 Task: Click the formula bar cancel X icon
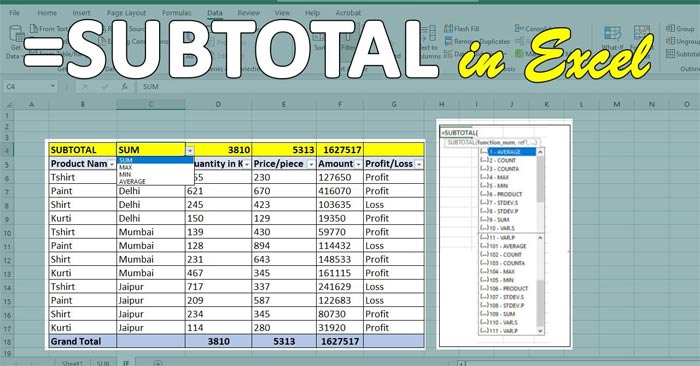click(x=85, y=87)
